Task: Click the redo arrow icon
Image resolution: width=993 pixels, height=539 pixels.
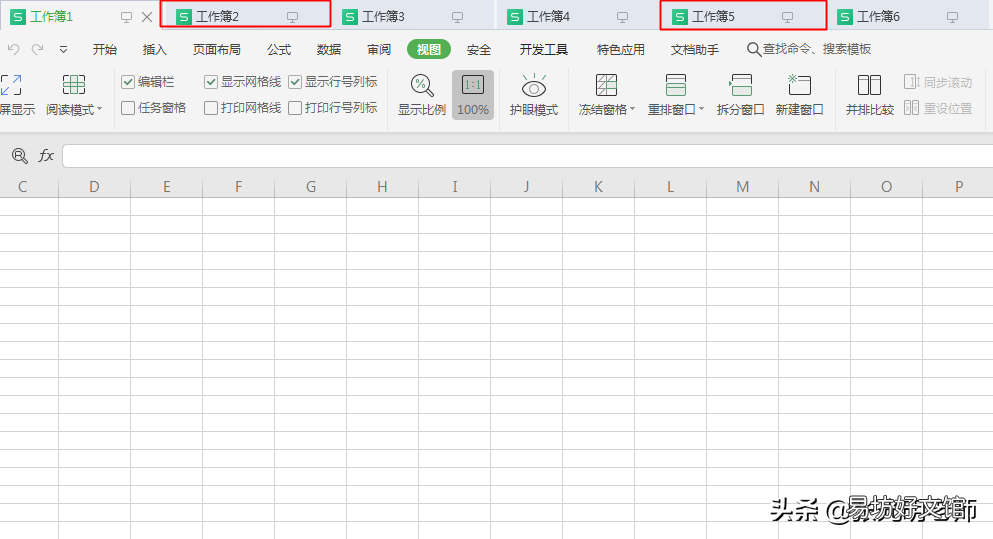Action: click(37, 49)
